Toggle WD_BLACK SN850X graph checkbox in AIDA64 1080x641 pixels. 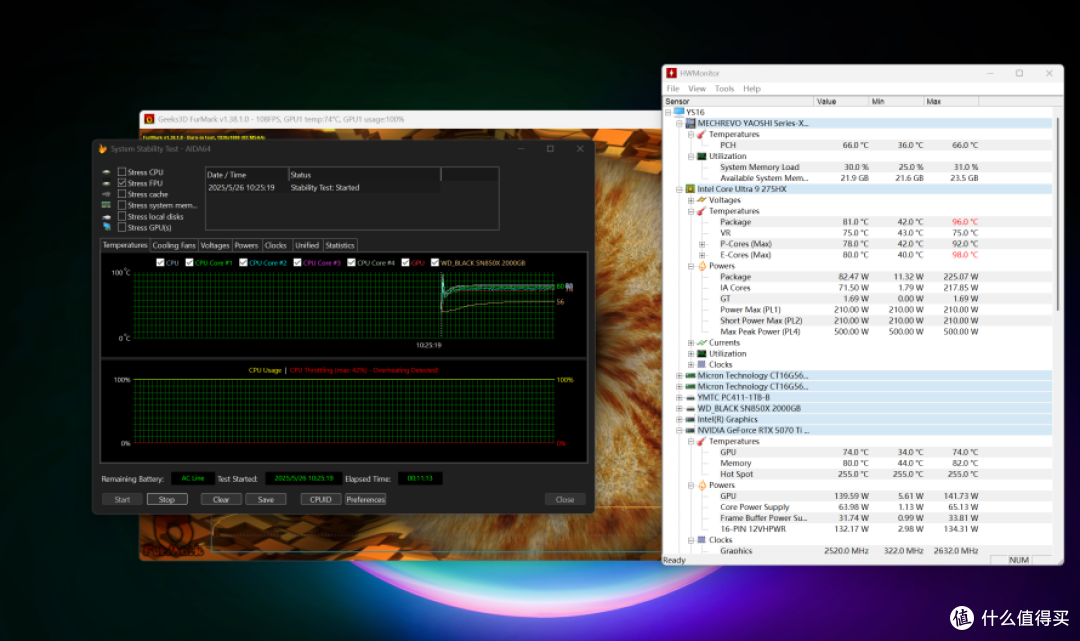(435, 262)
